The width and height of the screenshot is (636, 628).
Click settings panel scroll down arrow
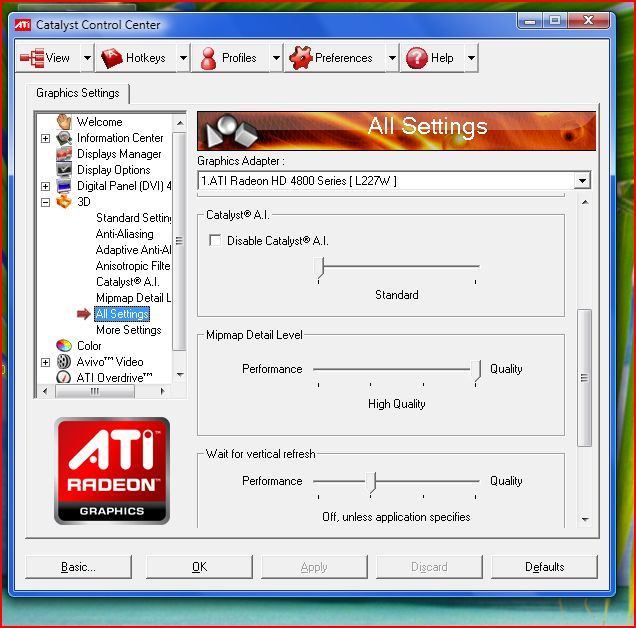[585, 519]
